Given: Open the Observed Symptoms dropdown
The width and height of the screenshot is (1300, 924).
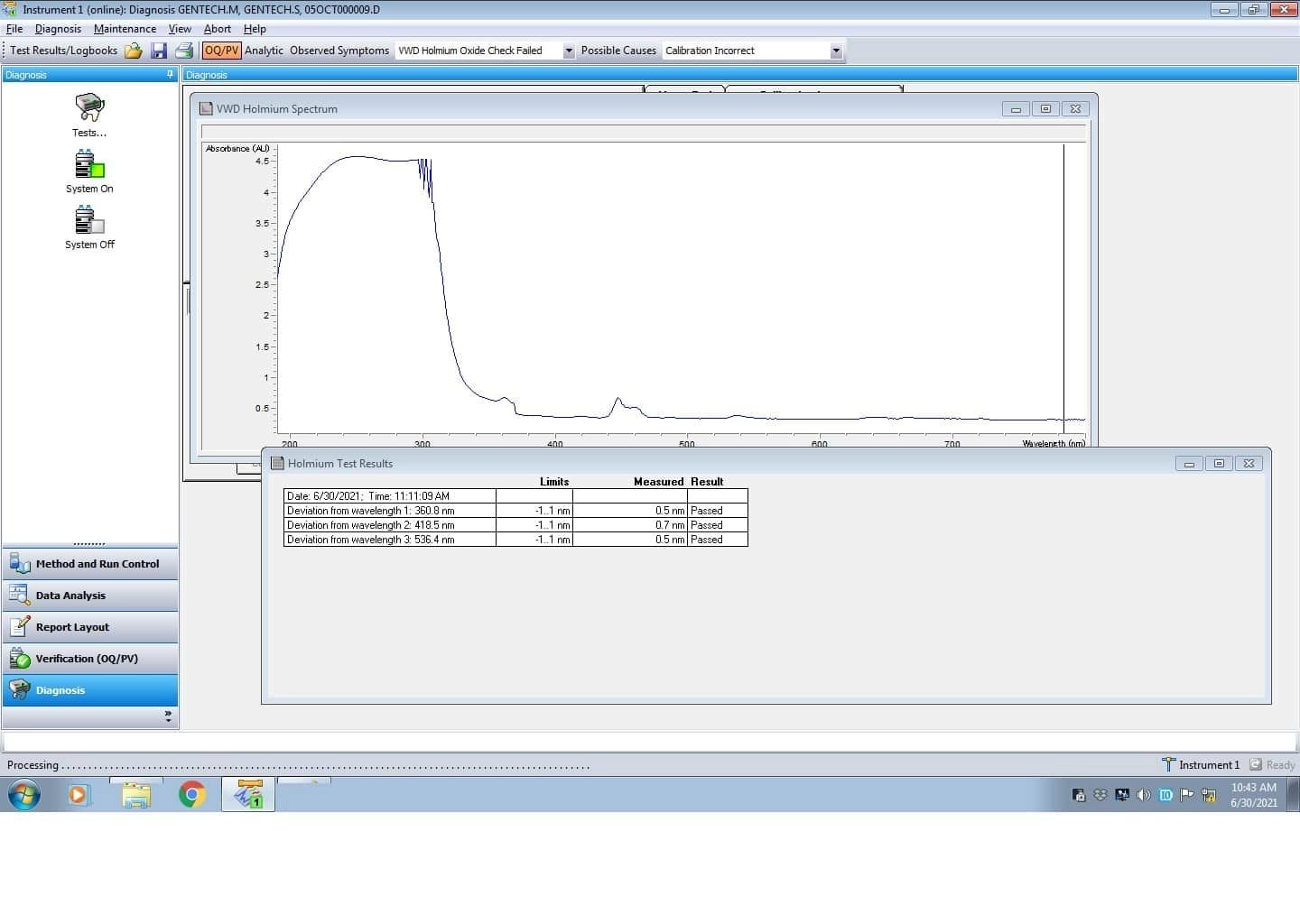Looking at the screenshot, I should tap(568, 51).
